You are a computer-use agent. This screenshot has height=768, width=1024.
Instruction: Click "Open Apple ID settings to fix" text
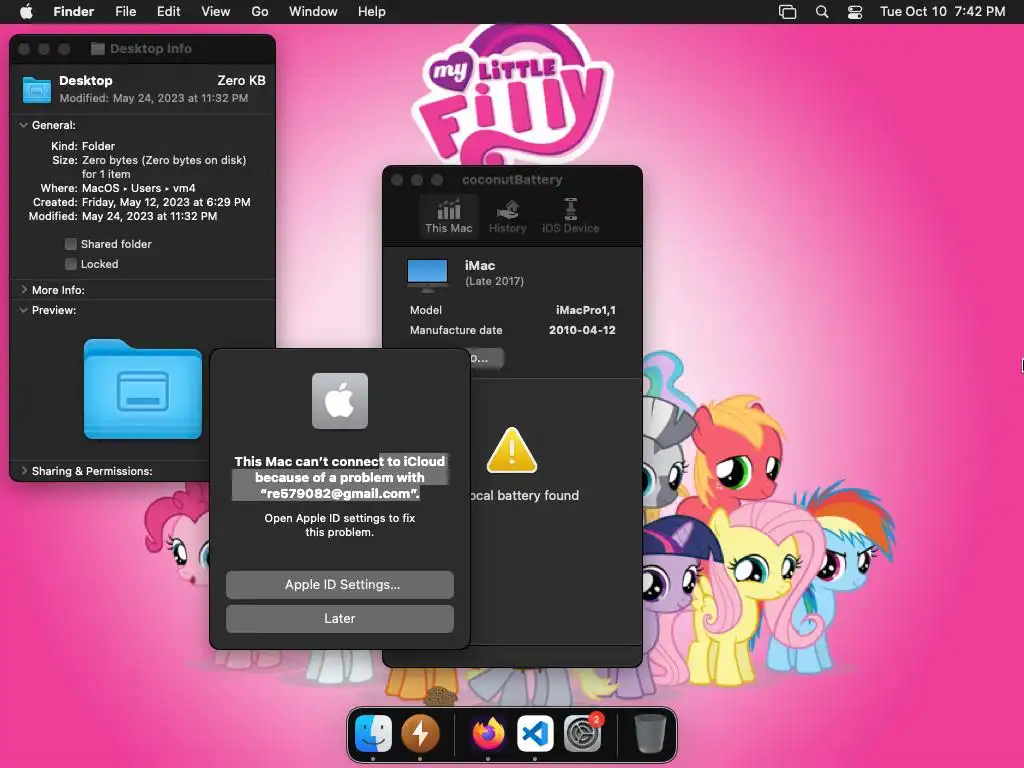[340, 518]
